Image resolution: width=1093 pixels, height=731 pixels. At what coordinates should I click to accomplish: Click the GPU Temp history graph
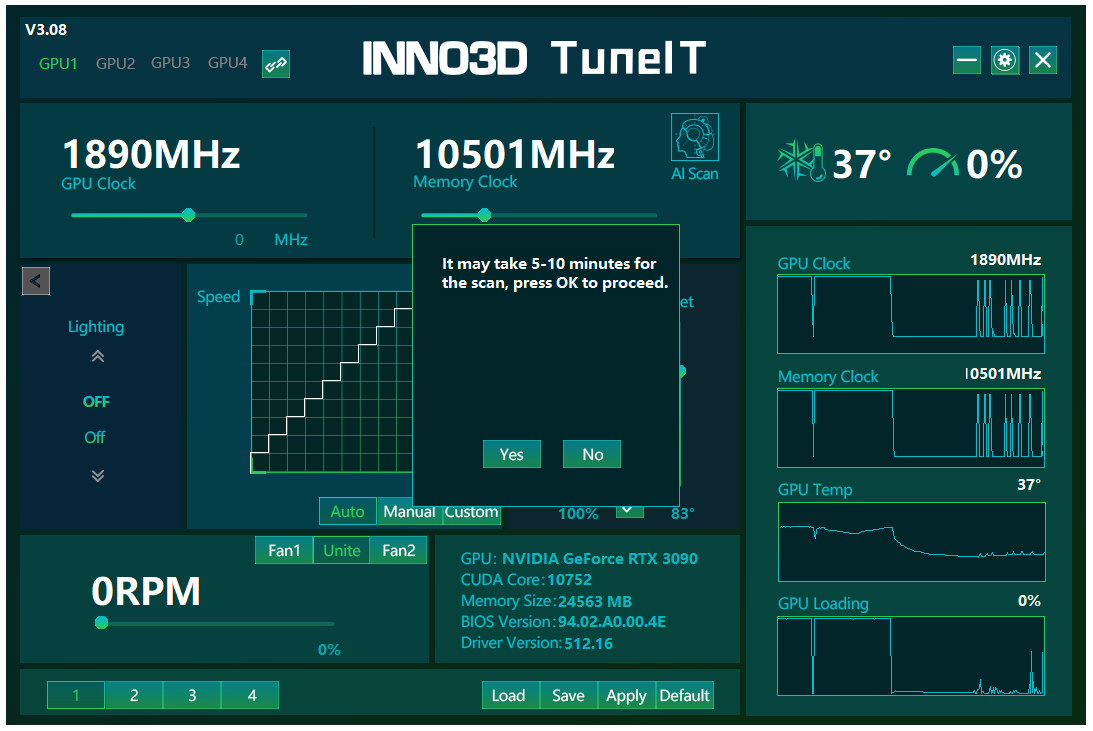[x=911, y=541]
